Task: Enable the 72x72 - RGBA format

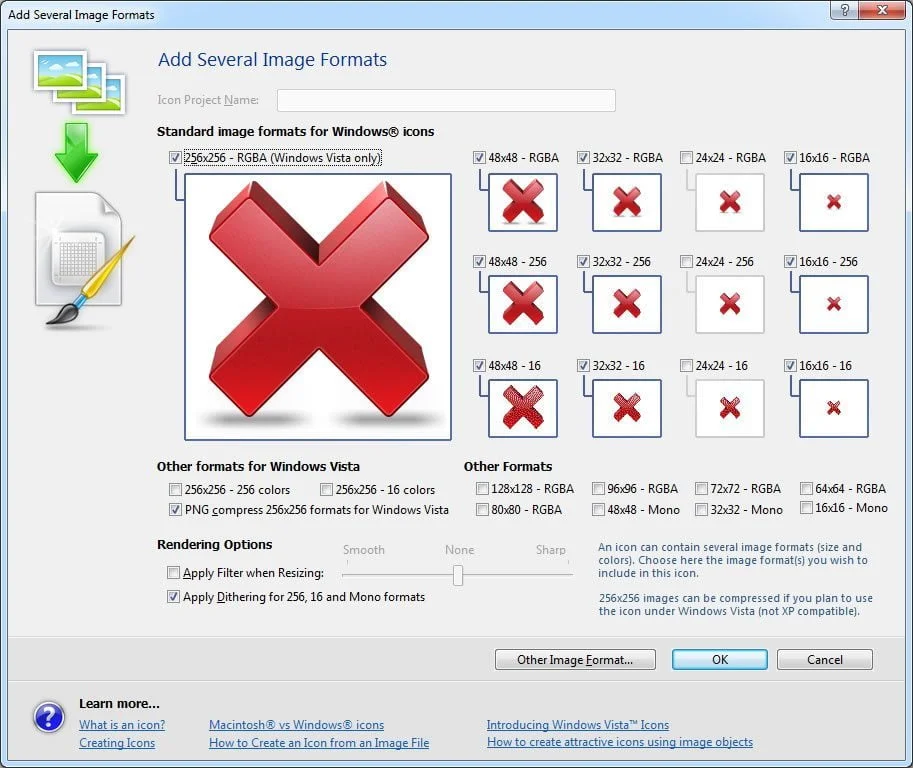Action: coord(701,488)
